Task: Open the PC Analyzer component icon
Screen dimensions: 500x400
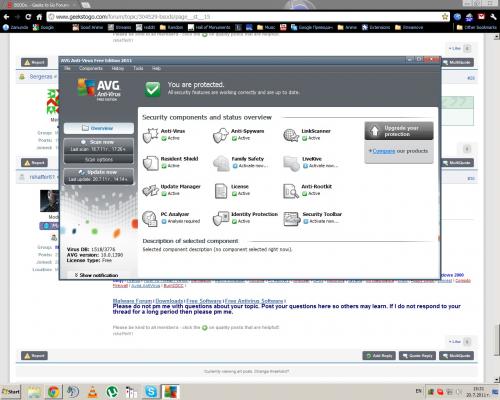Action: click(x=150, y=218)
